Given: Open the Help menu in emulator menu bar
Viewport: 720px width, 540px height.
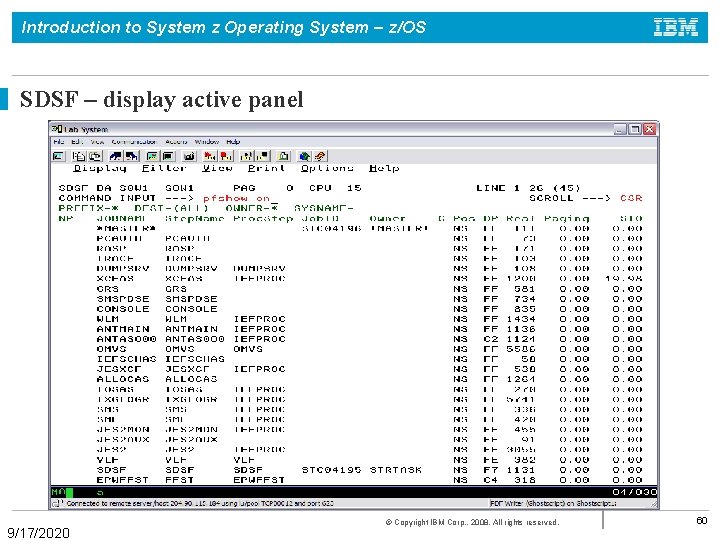Looking at the screenshot, I should click(233, 141).
